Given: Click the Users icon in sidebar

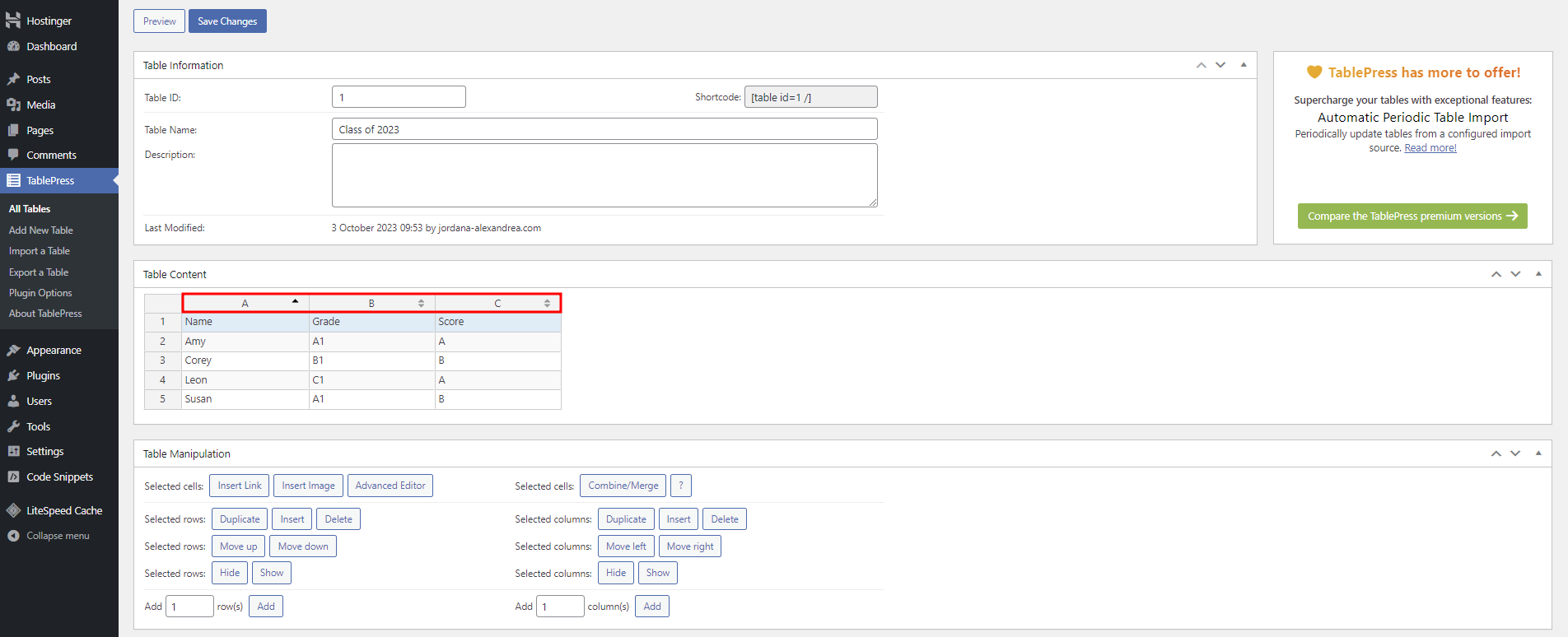Looking at the screenshot, I should [x=13, y=401].
